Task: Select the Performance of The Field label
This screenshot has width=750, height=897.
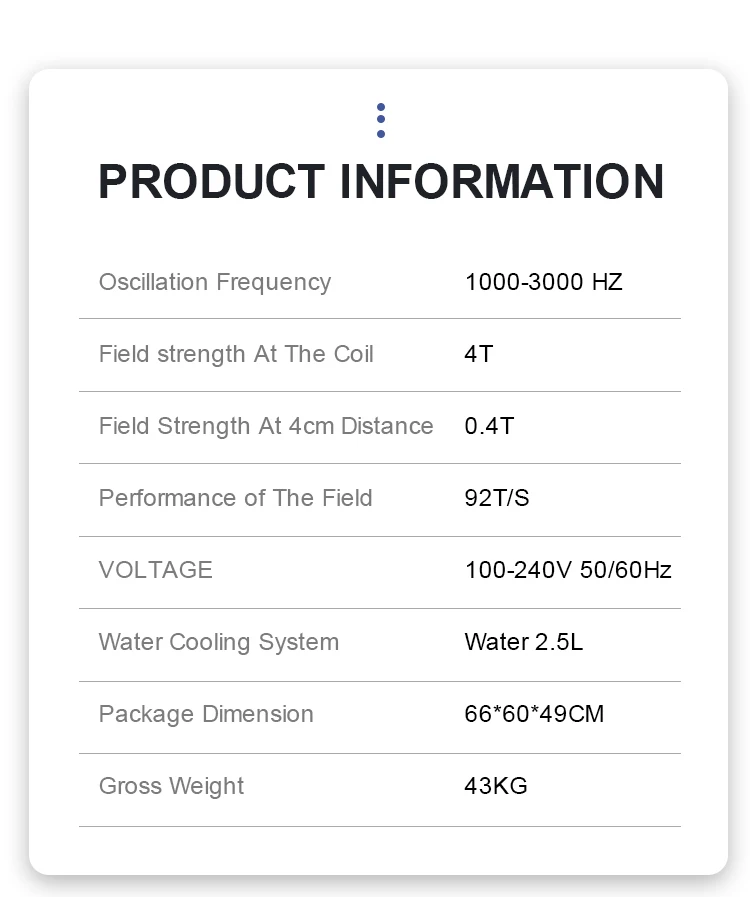Action: pyautogui.click(x=235, y=498)
